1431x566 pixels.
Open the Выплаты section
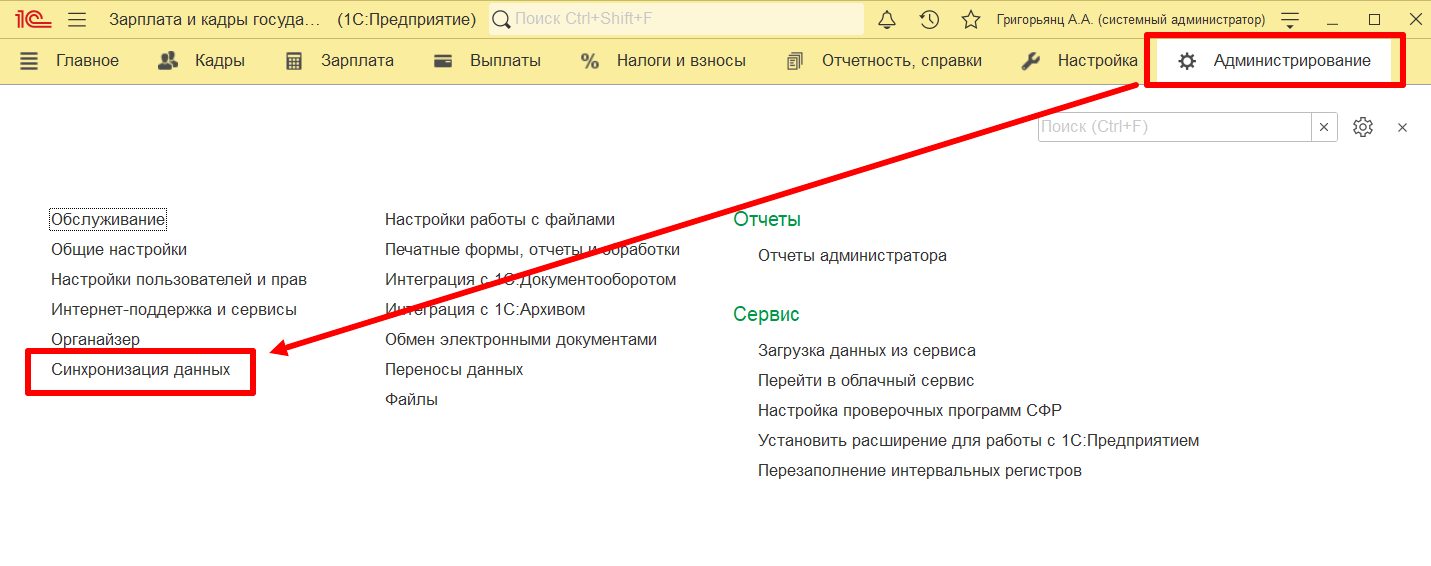pyautogui.click(x=487, y=61)
